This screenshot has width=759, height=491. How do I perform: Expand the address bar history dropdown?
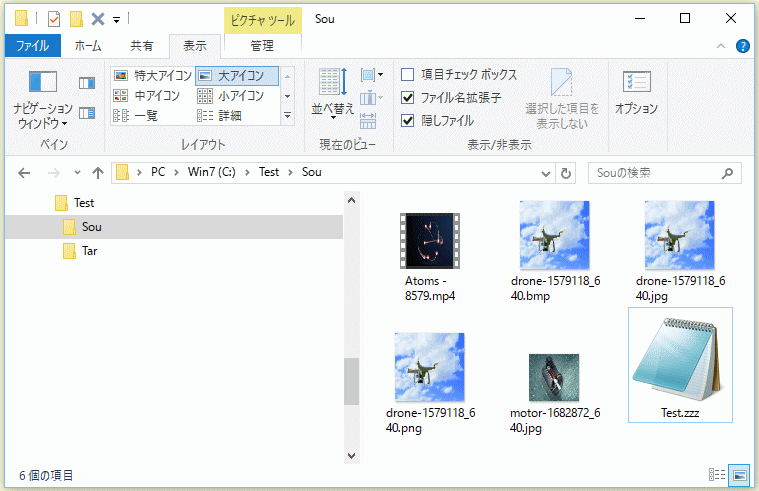click(546, 173)
